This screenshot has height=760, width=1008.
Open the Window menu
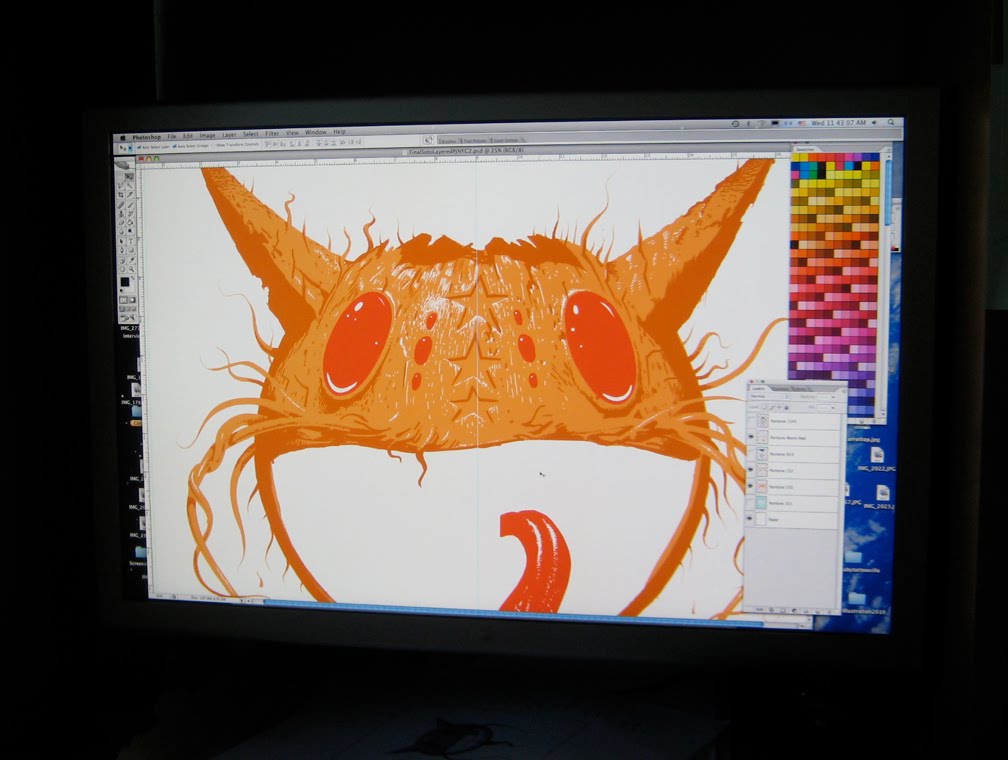pyautogui.click(x=316, y=132)
